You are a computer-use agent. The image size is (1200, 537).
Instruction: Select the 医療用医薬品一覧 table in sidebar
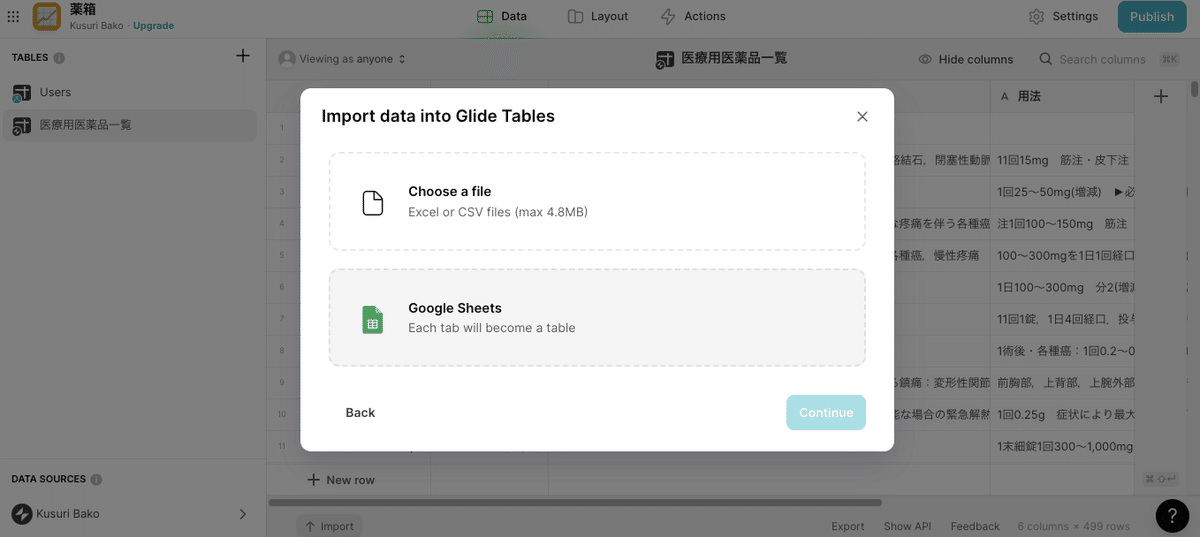coord(130,125)
